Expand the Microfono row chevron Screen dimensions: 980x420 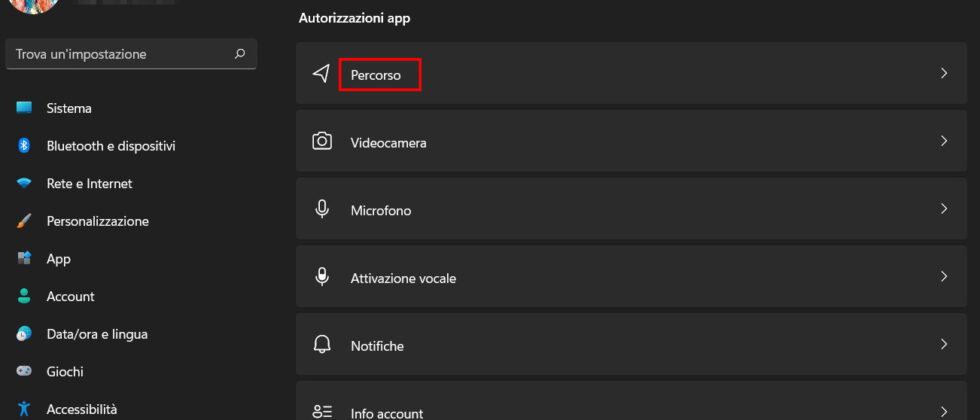tap(943, 210)
